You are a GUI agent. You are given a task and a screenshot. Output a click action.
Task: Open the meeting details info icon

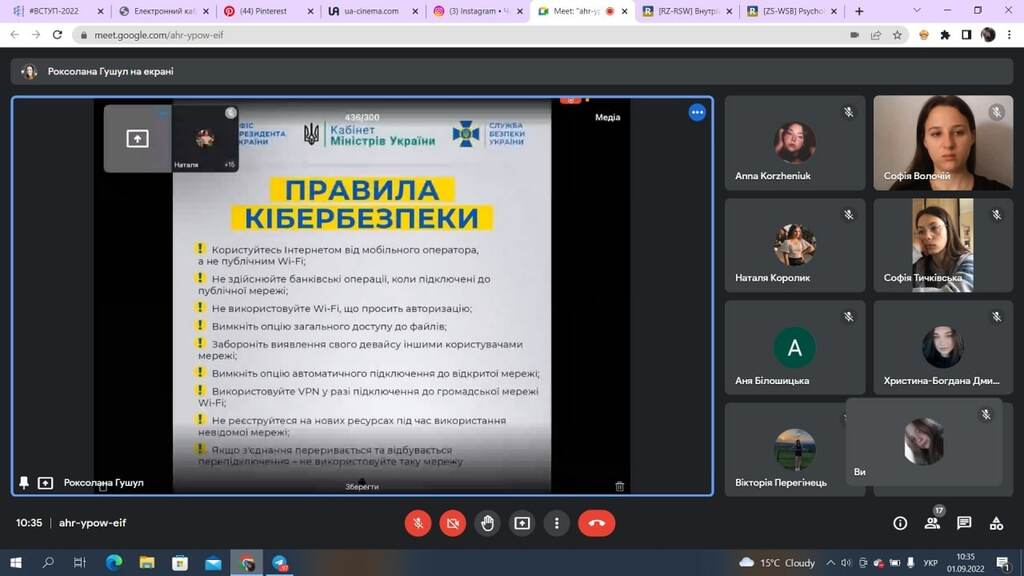[900, 523]
